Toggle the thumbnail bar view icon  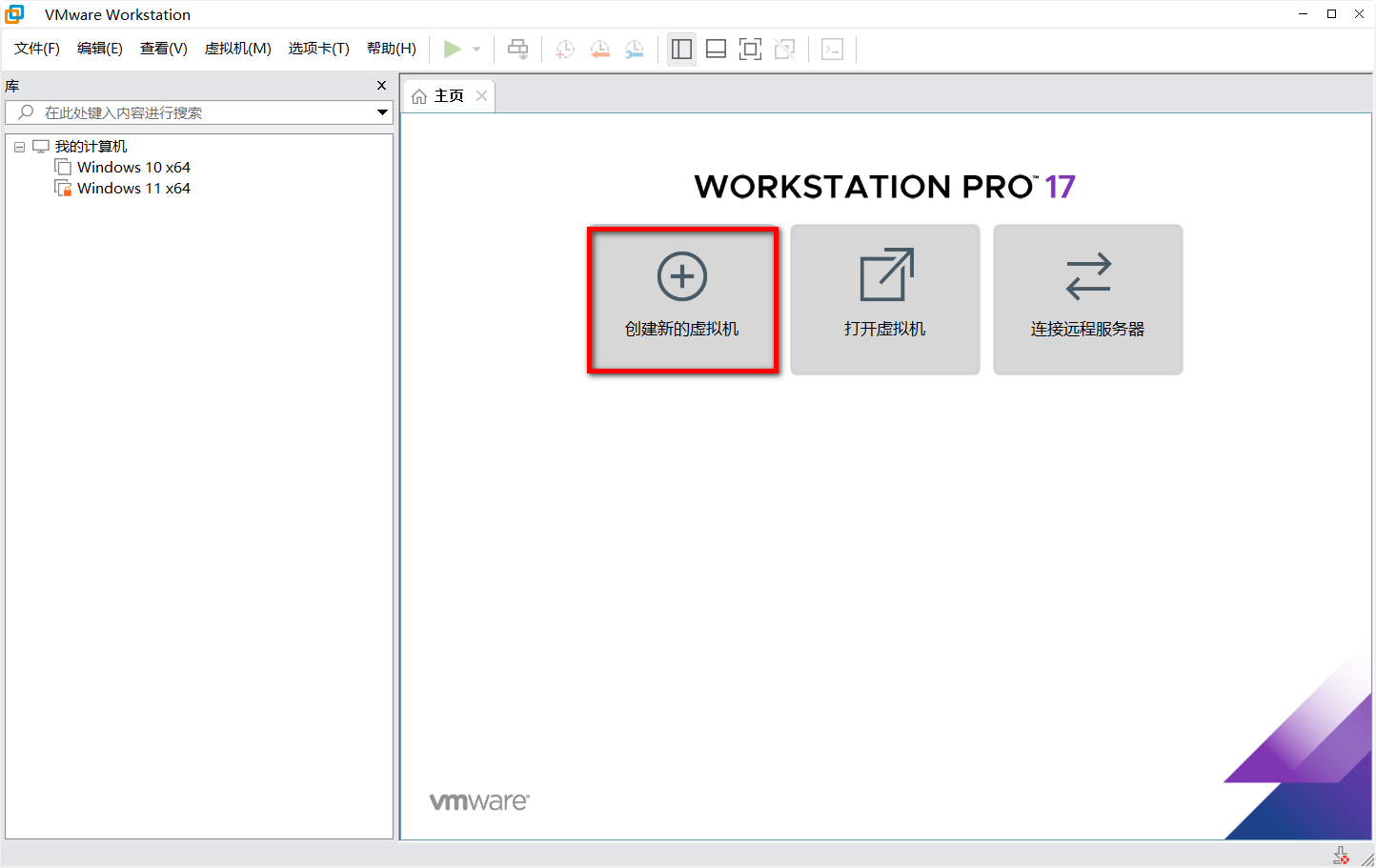pos(716,49)
